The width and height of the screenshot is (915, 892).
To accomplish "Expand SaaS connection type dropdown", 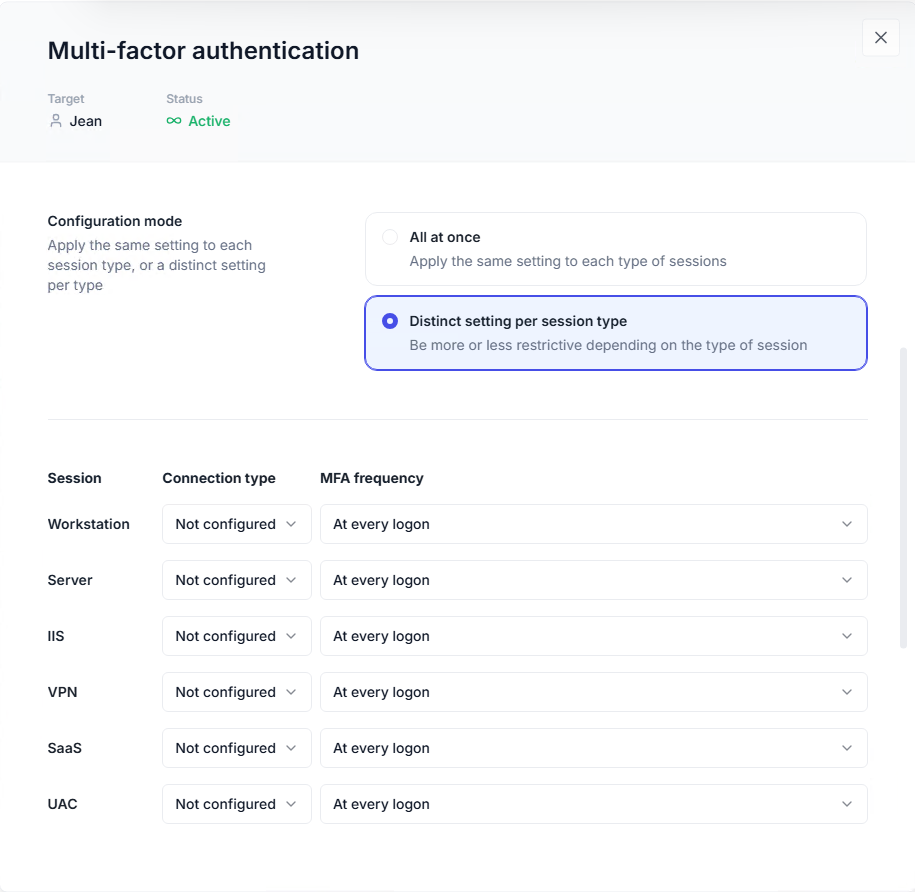I will [236, 748].
